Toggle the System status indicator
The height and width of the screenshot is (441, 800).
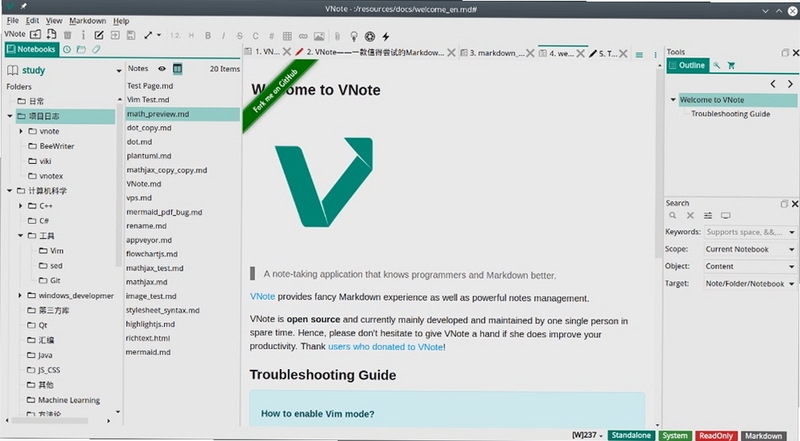point(675,435)
